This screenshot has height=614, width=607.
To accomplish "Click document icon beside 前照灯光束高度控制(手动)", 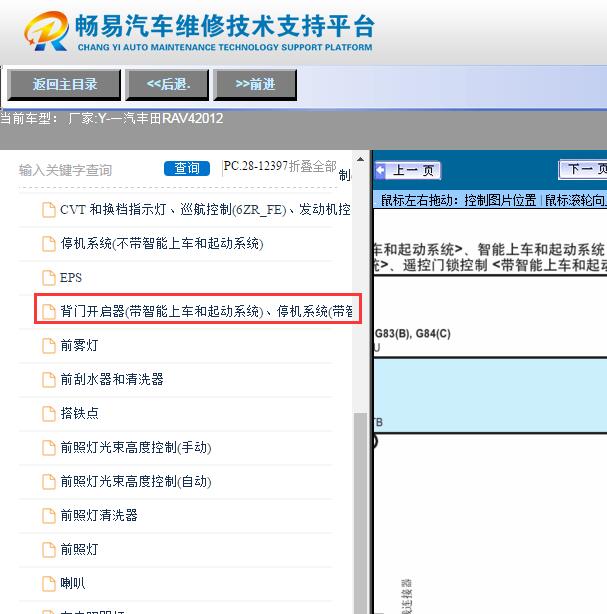I will click(49, 448).
